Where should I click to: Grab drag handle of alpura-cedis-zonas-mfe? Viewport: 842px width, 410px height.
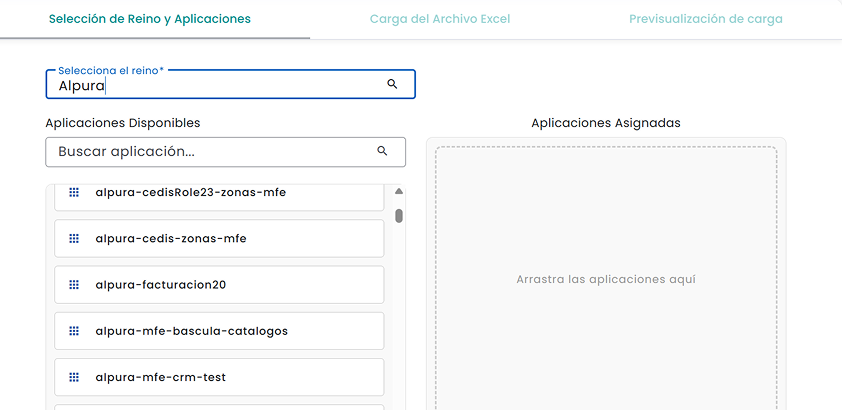[x=74, y=238]
